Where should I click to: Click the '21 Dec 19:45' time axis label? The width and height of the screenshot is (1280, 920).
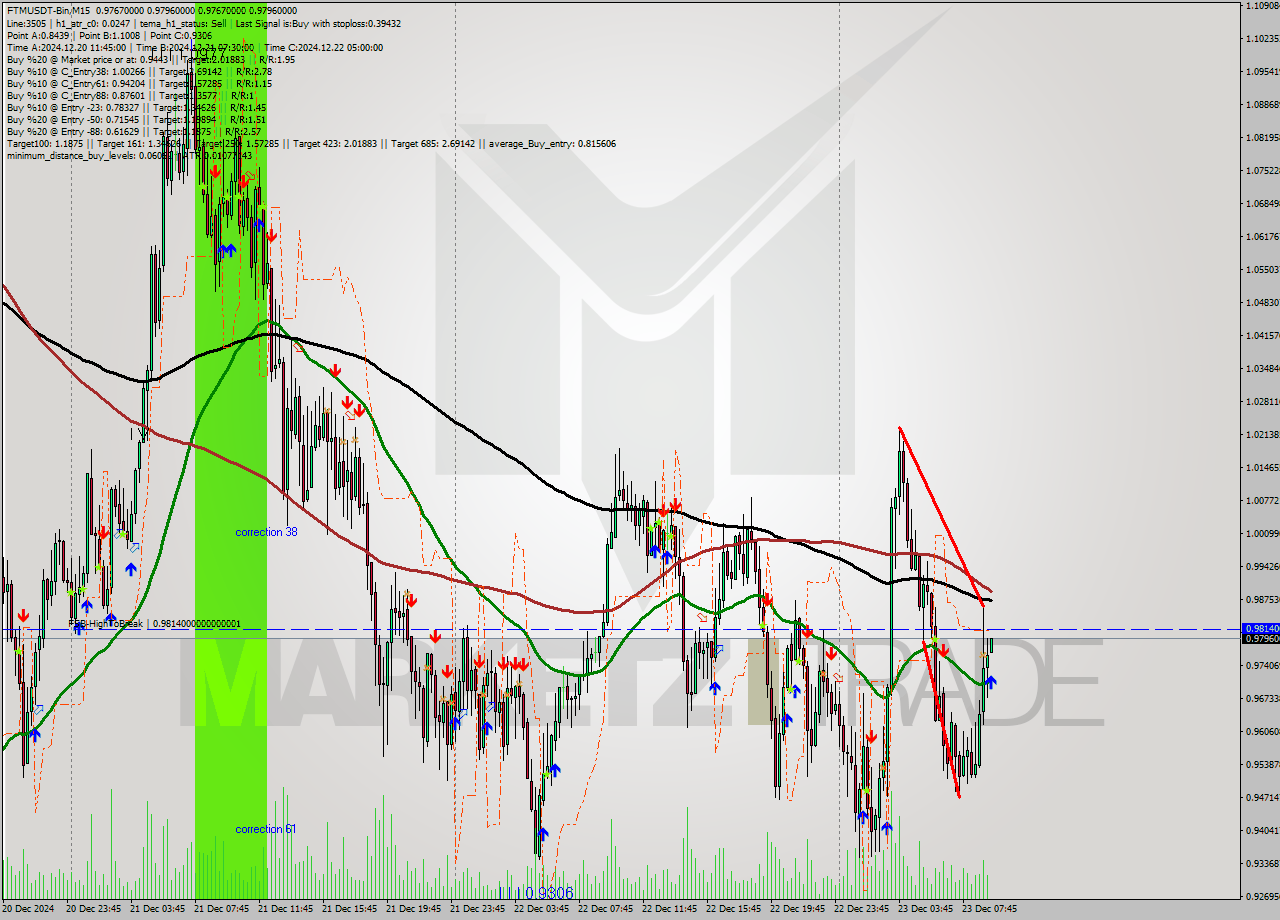point(414,909)
